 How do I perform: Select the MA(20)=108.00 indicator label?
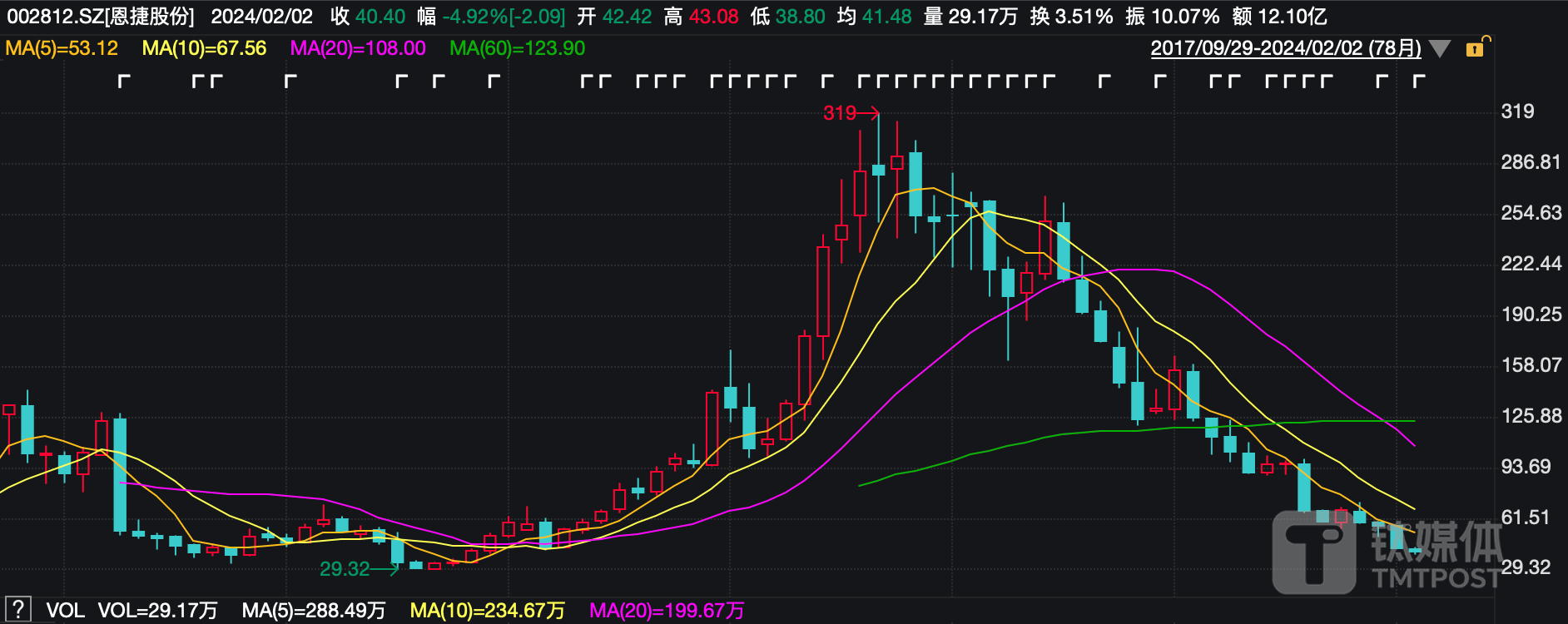pyautogui.click(x=358, y=48)
